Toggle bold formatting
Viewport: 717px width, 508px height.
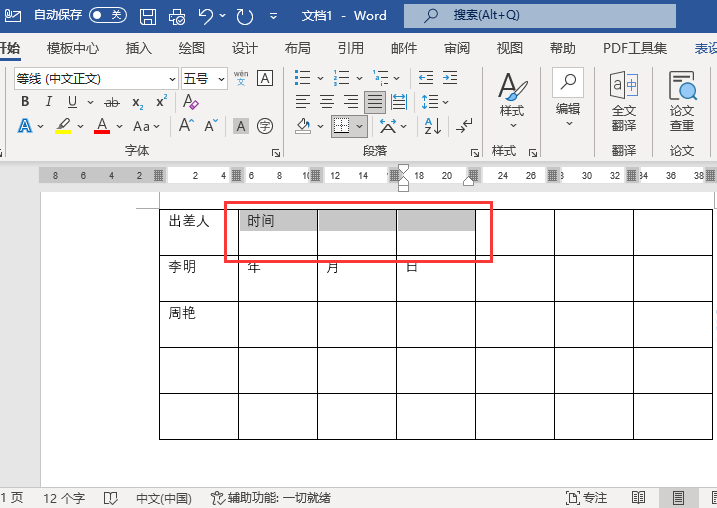pos(25,102)
